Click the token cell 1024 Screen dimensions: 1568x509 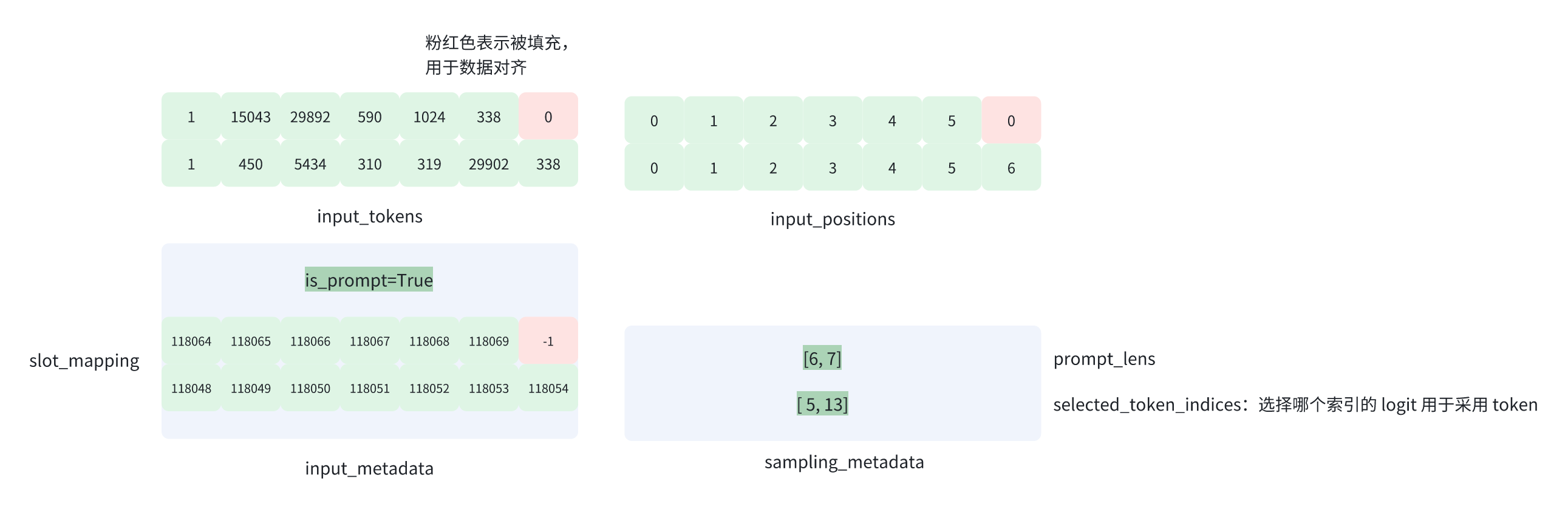coord(429,117)
